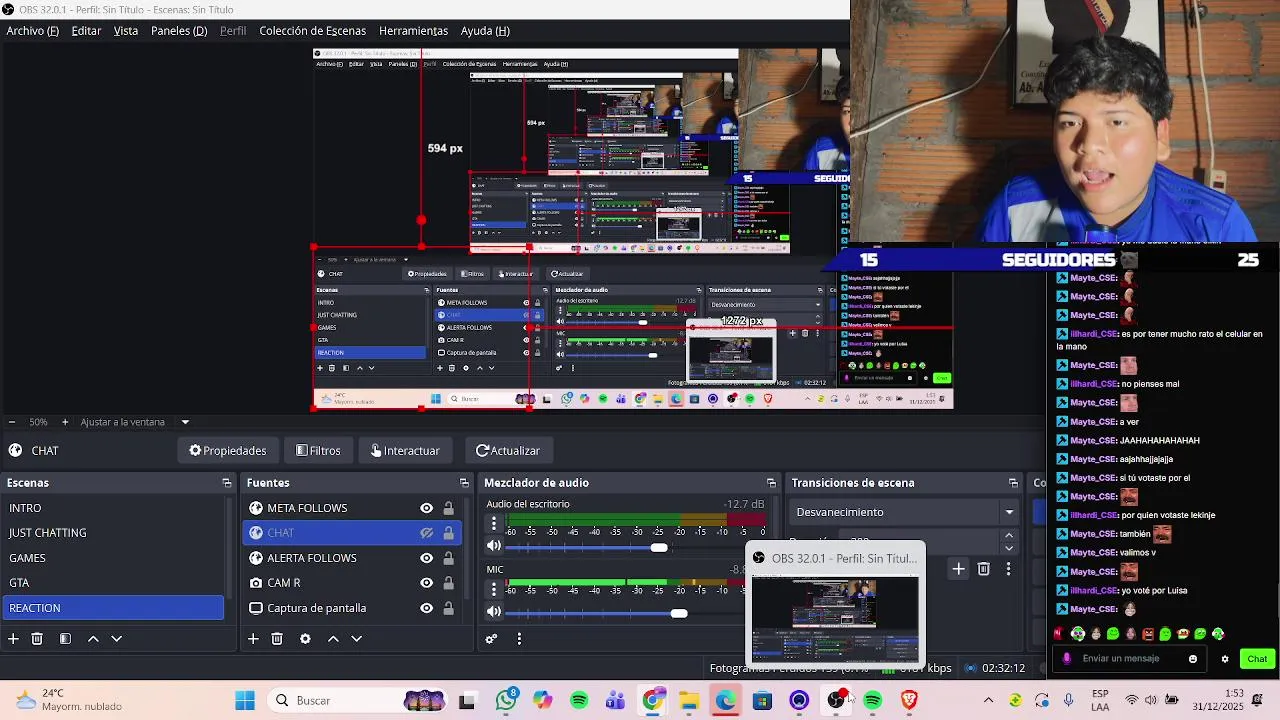The height and width of the screenshot is (720, 1280).
Task: Open transition properties three-dot menu
Action: 1008,569
